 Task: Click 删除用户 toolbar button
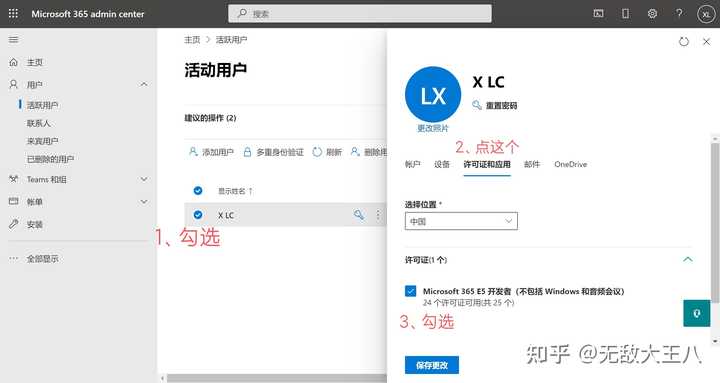(369, 152)
